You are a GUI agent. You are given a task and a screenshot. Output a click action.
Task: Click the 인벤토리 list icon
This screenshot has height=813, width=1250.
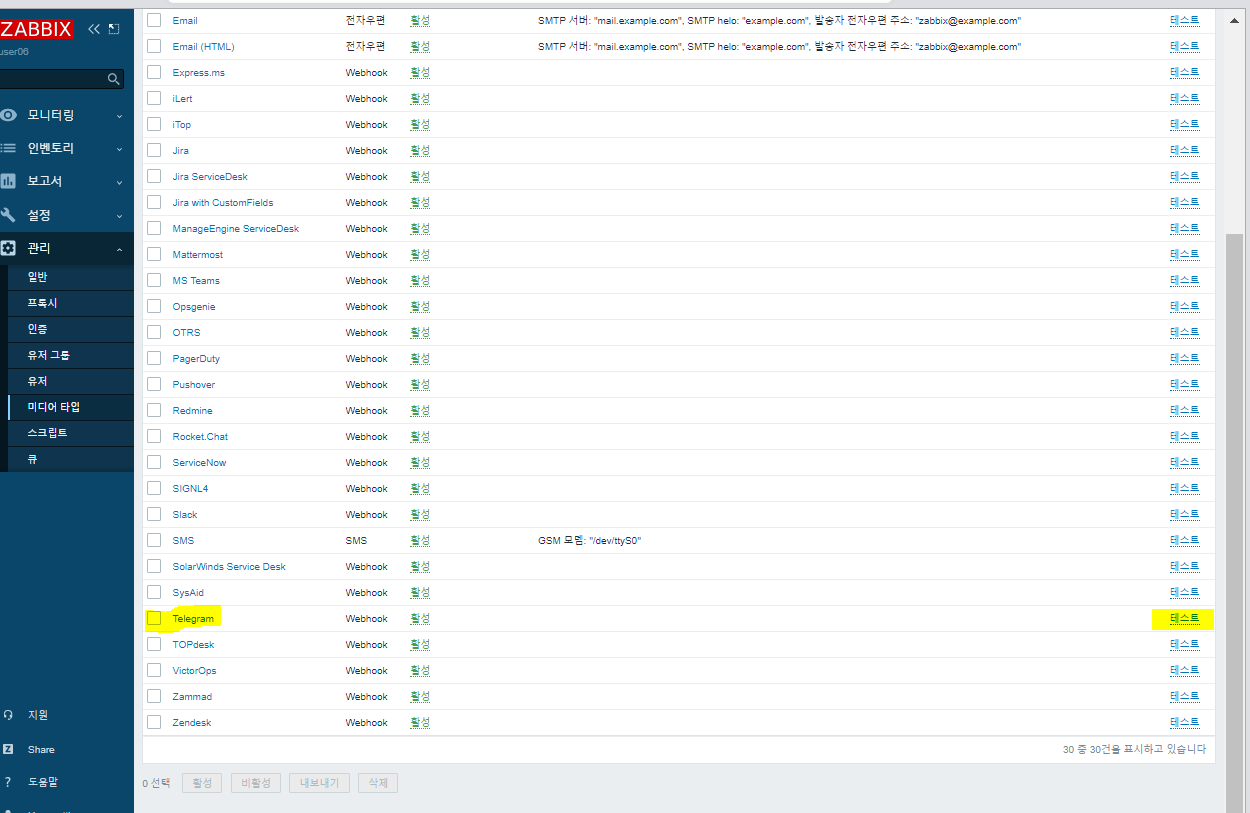(8, 148)
